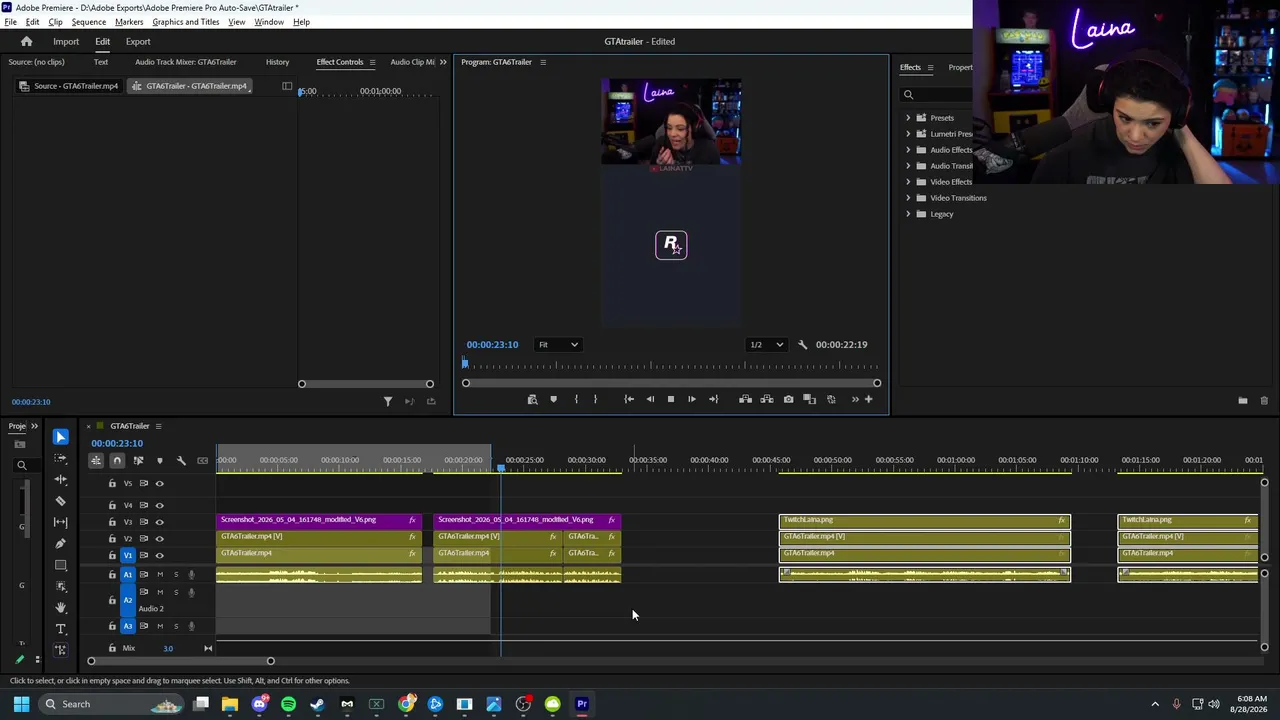Expand Audio Effects folder
Image resolution: width=1280 pixels, height=720 pixels.
coord(908,150)
